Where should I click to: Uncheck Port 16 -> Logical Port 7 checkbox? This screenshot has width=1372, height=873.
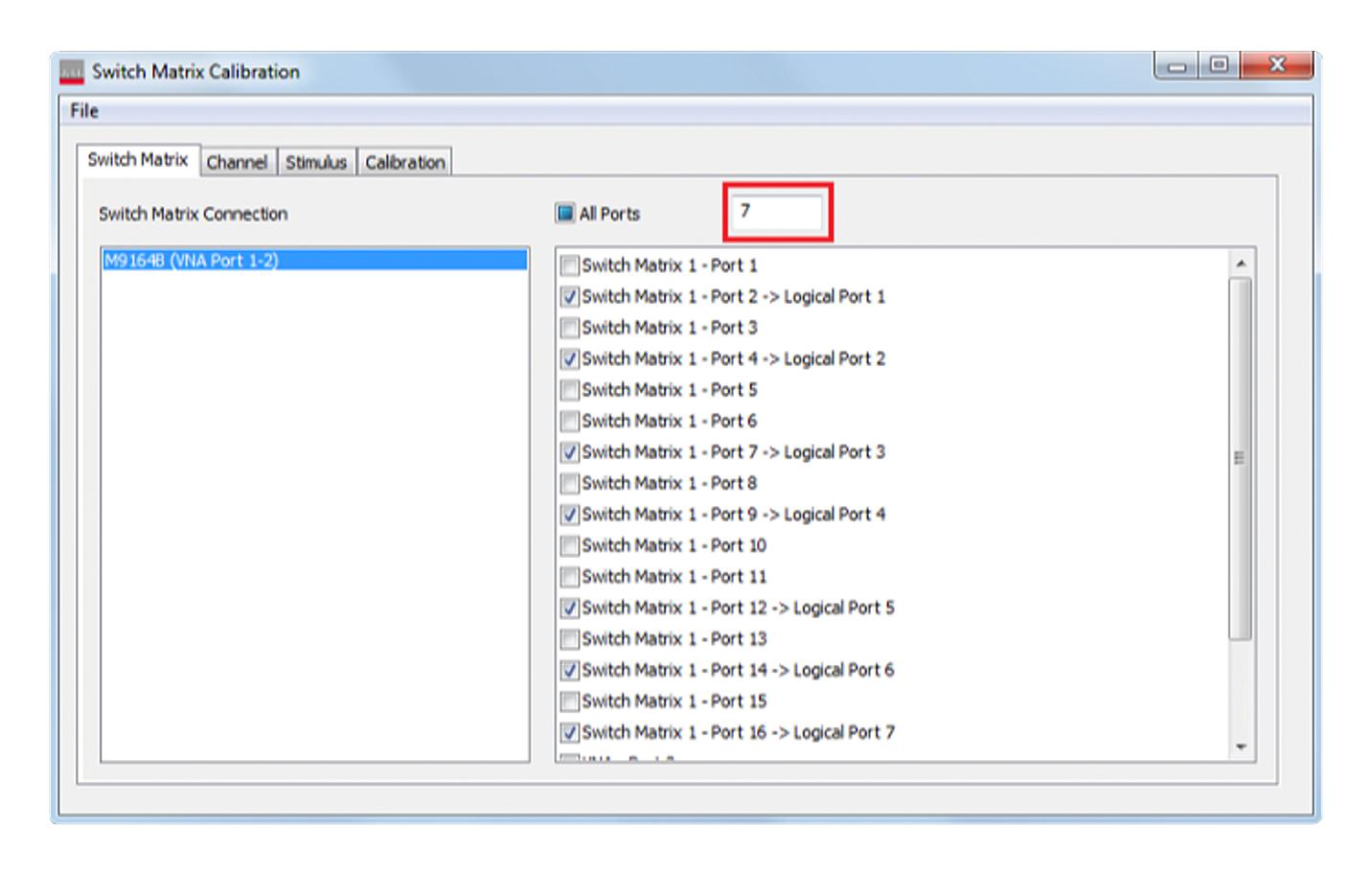570,732
